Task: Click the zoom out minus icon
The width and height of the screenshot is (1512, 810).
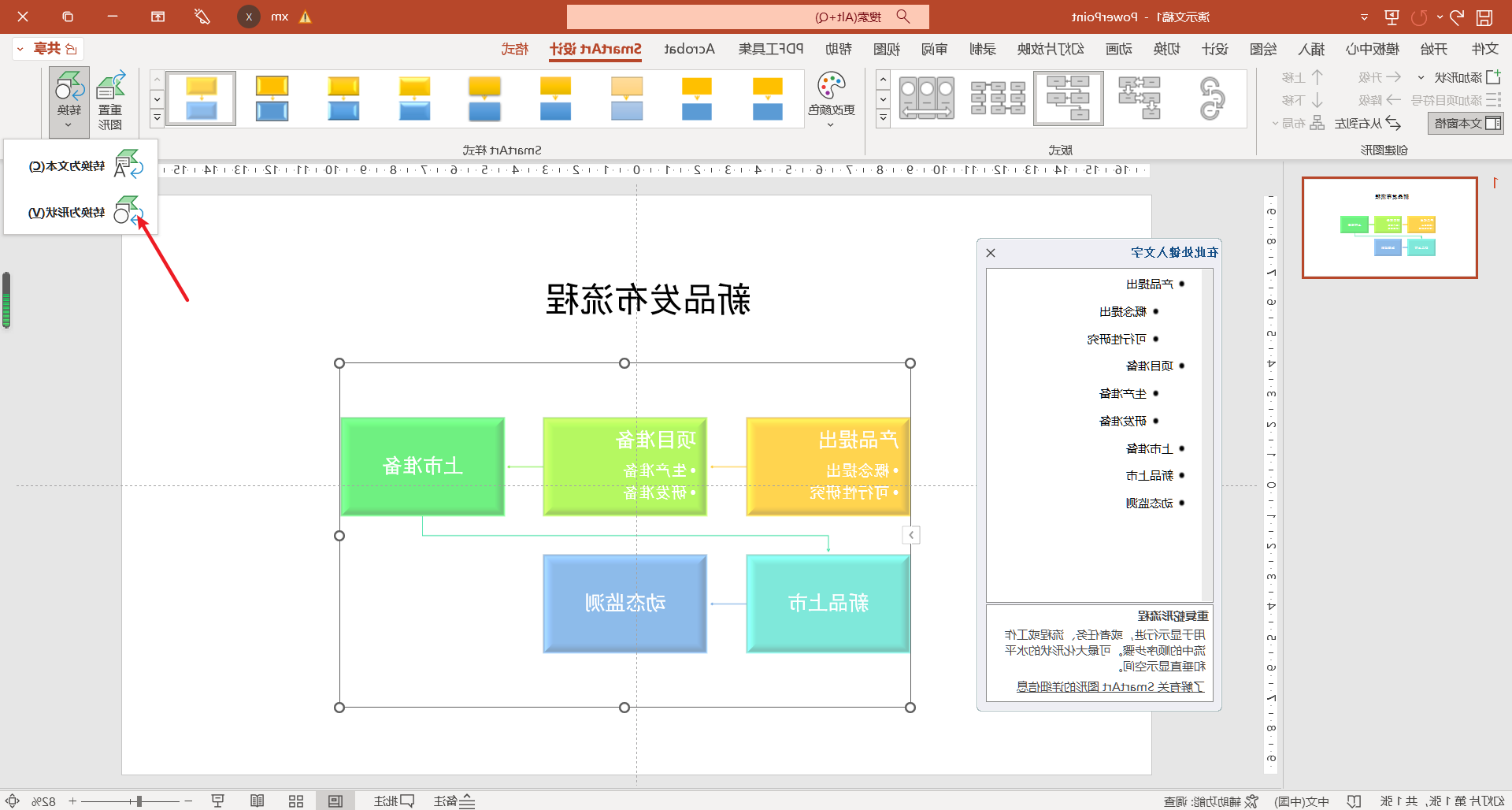Action: (x=188, y=801)
